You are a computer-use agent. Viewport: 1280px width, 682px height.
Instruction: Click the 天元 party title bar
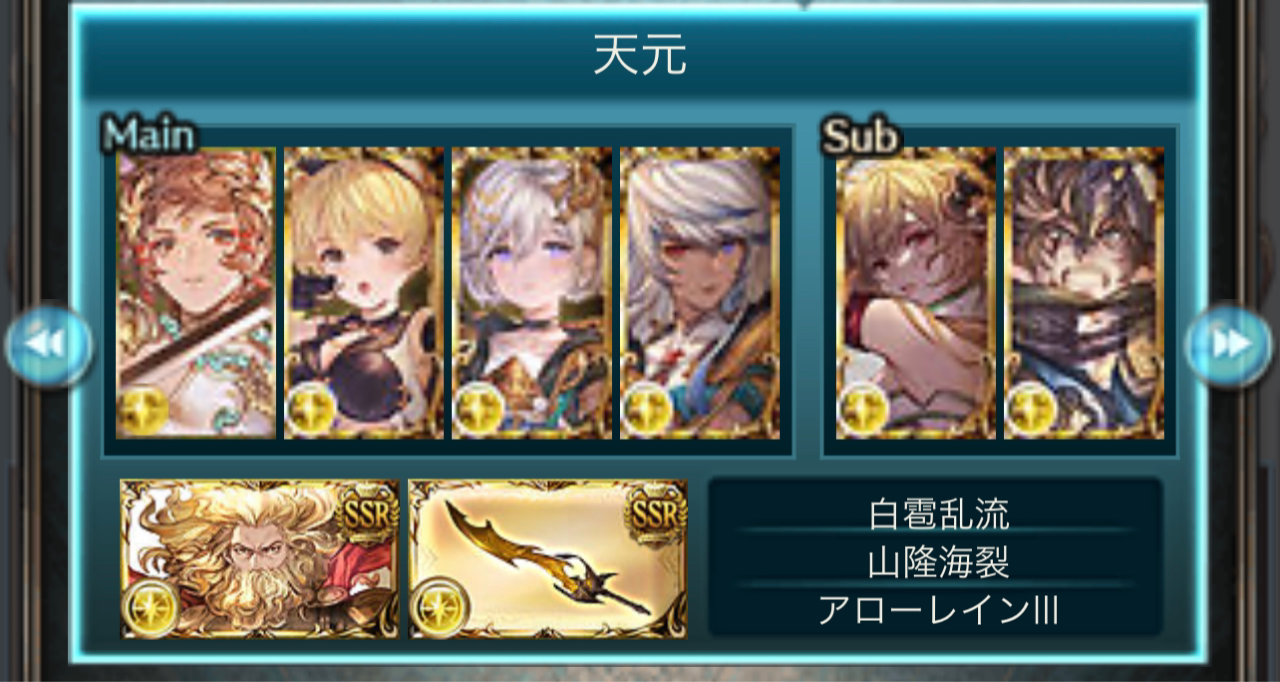(x=640, y=56)
